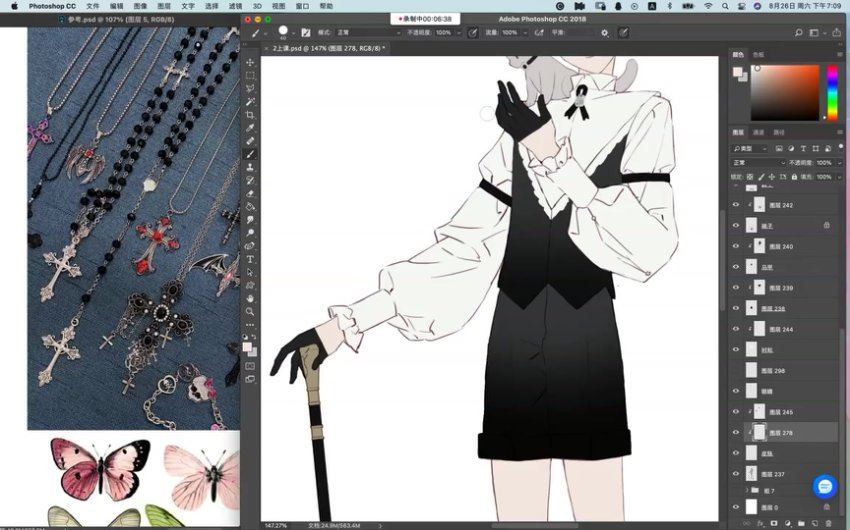Image resolution: width=850 pixels, height=530 pixels.
Task: Open the layer fill slider dropdown
Action: 839,177
